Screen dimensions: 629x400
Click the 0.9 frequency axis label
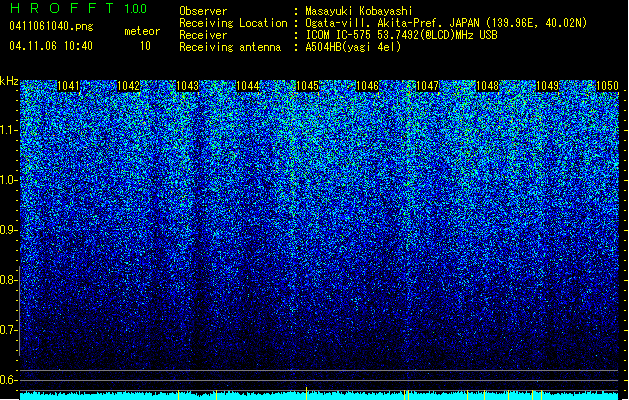[x=9, y=230]
